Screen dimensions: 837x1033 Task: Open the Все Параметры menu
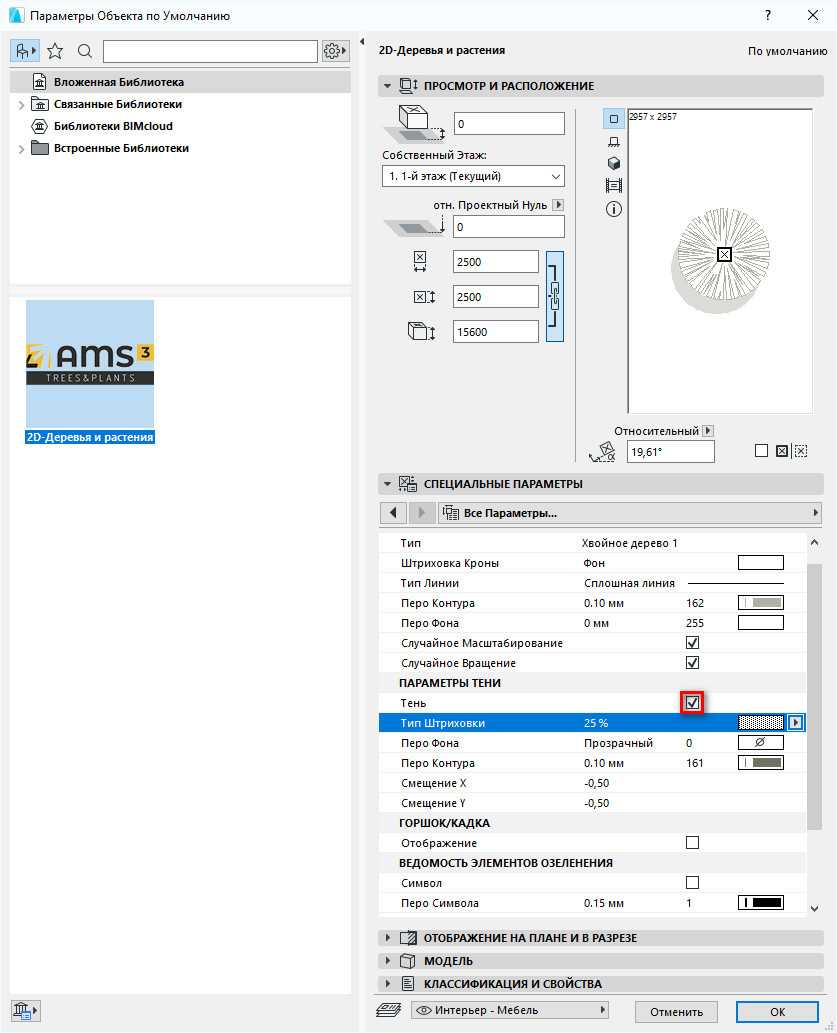tap(628, 513)
